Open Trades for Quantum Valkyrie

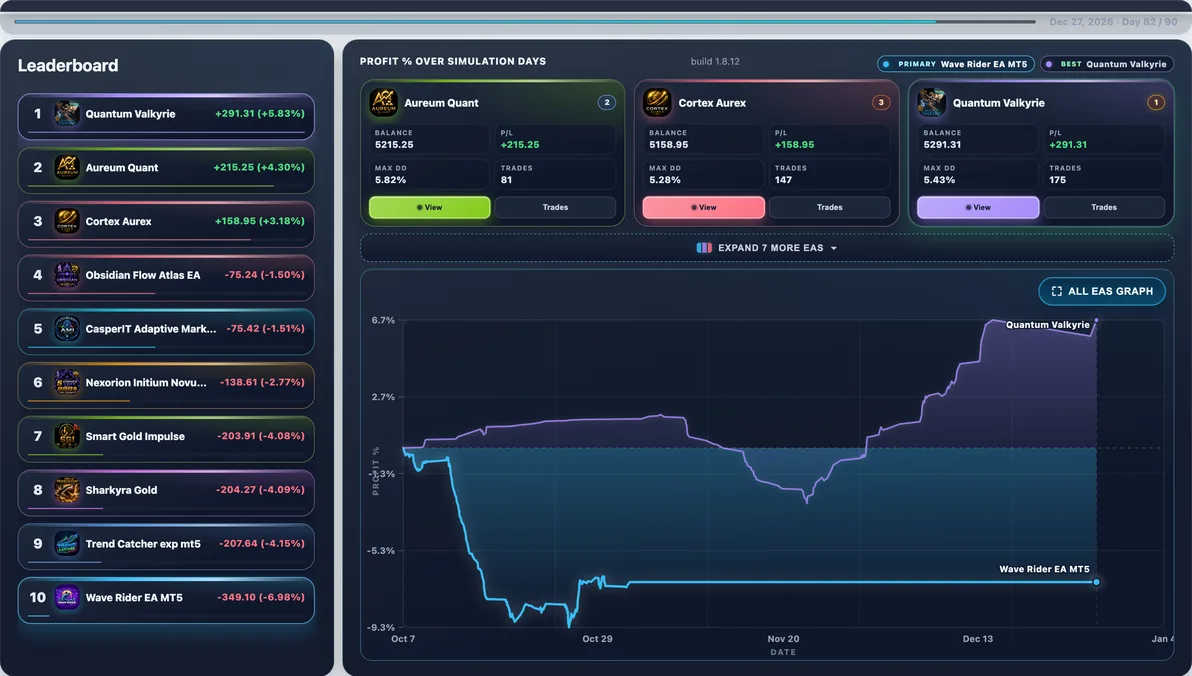coord(1105,208)
